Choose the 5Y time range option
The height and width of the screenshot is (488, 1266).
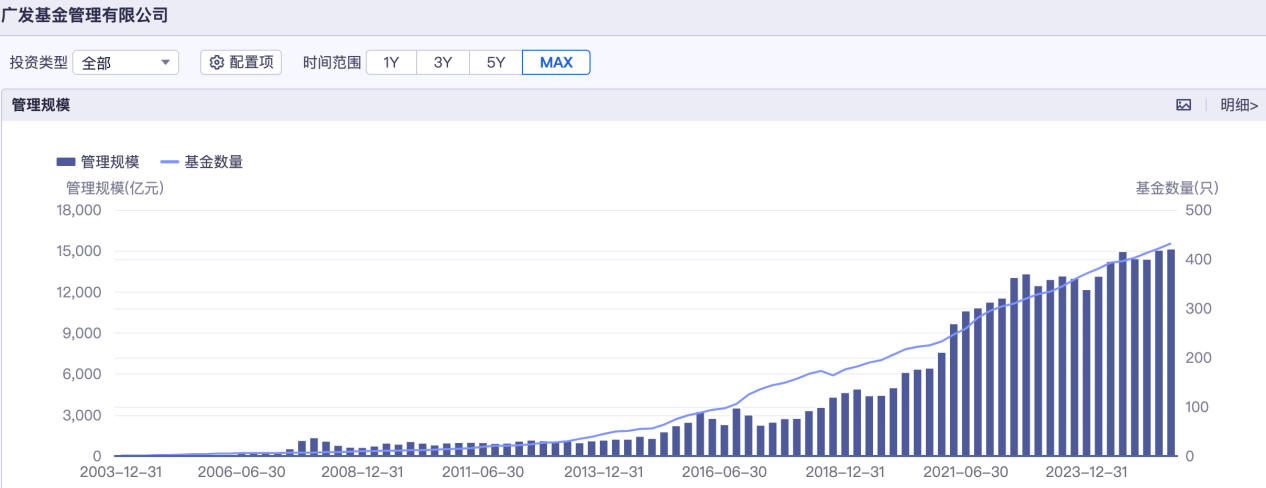(496, 63)
